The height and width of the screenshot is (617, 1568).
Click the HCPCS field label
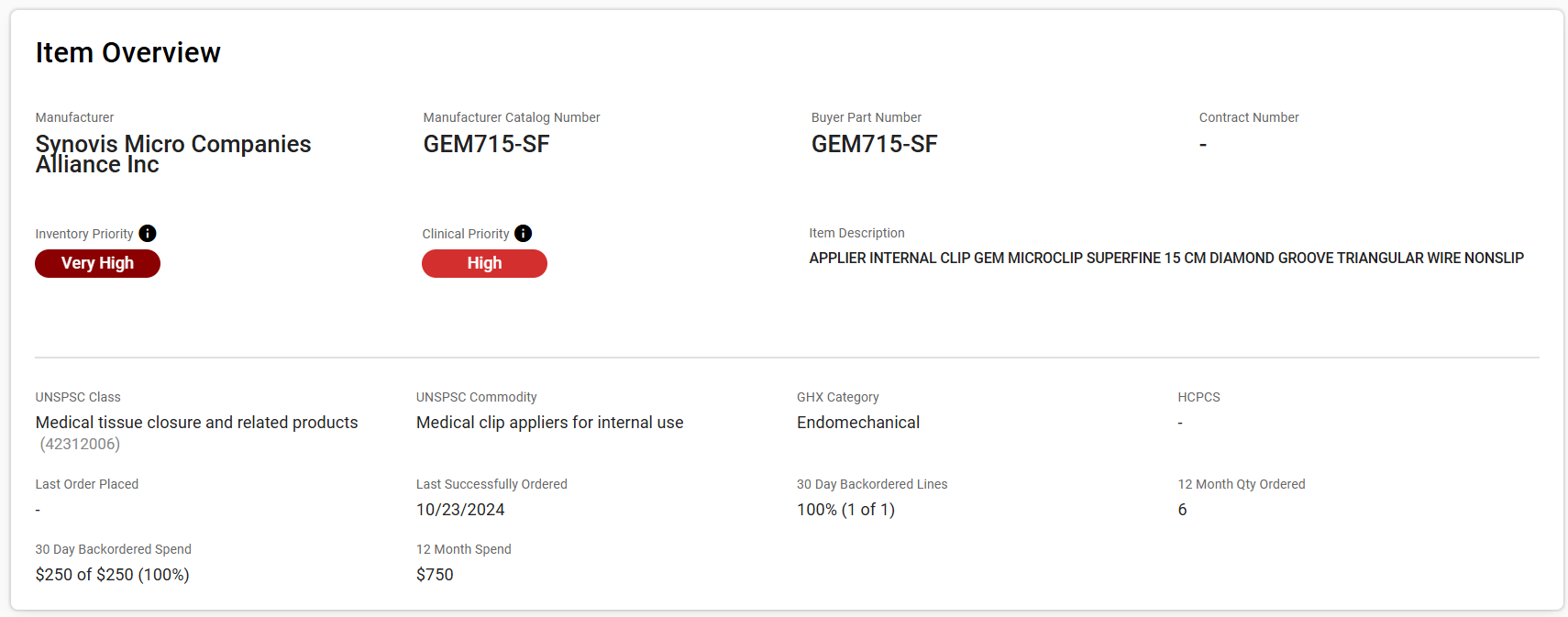click(1198, 397)
